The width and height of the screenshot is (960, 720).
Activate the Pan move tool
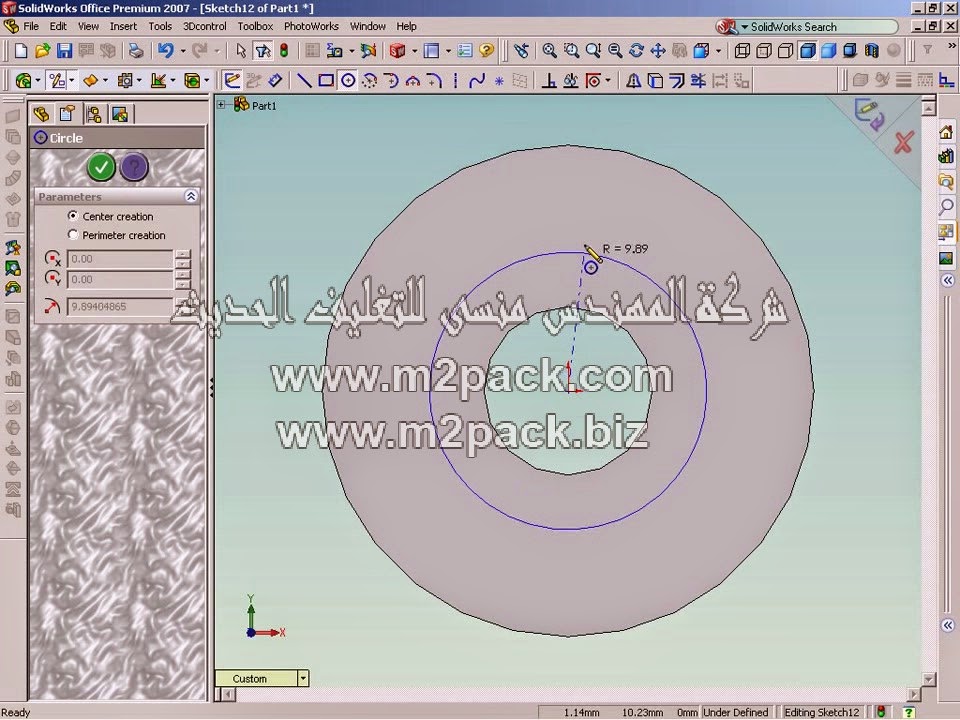(658, 51)
